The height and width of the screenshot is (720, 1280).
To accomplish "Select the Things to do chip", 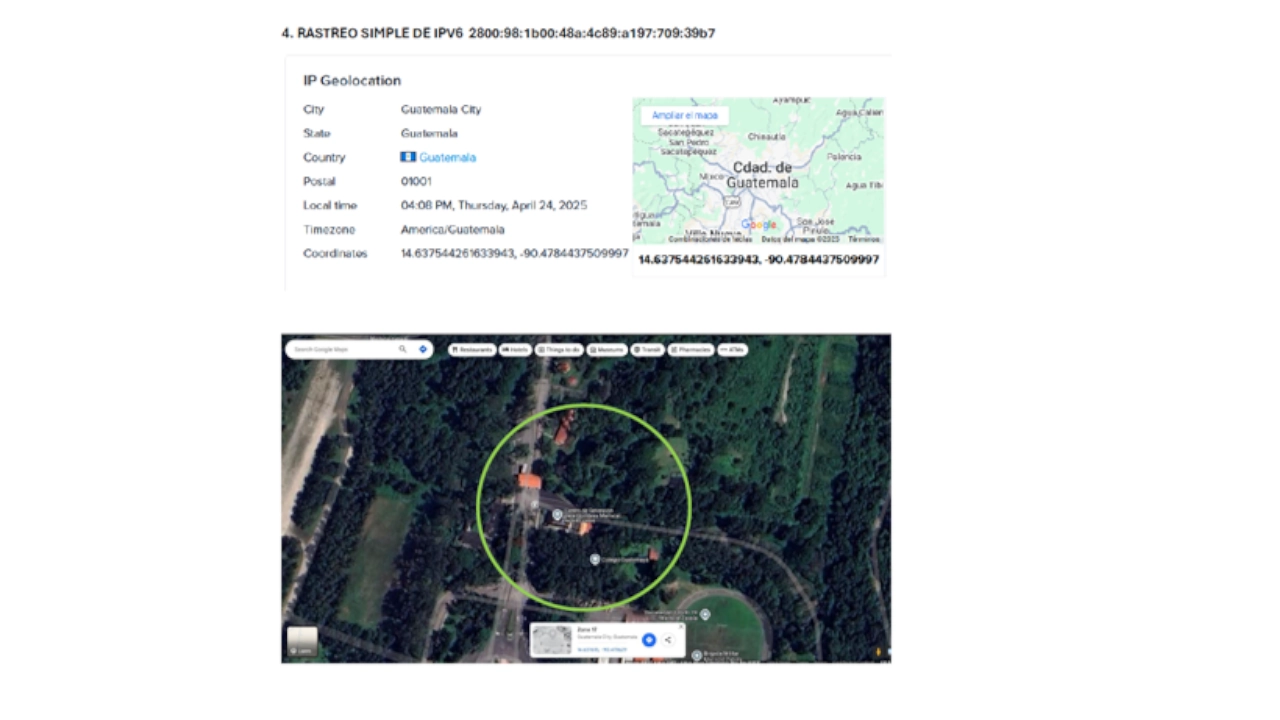I will tap(559, 350).
